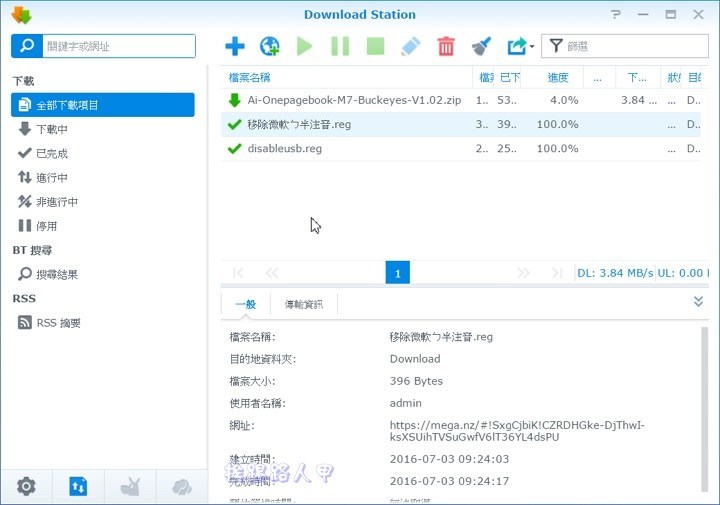Click the grey donkey eMule icon
720x505 pixels.
point(130,487)
